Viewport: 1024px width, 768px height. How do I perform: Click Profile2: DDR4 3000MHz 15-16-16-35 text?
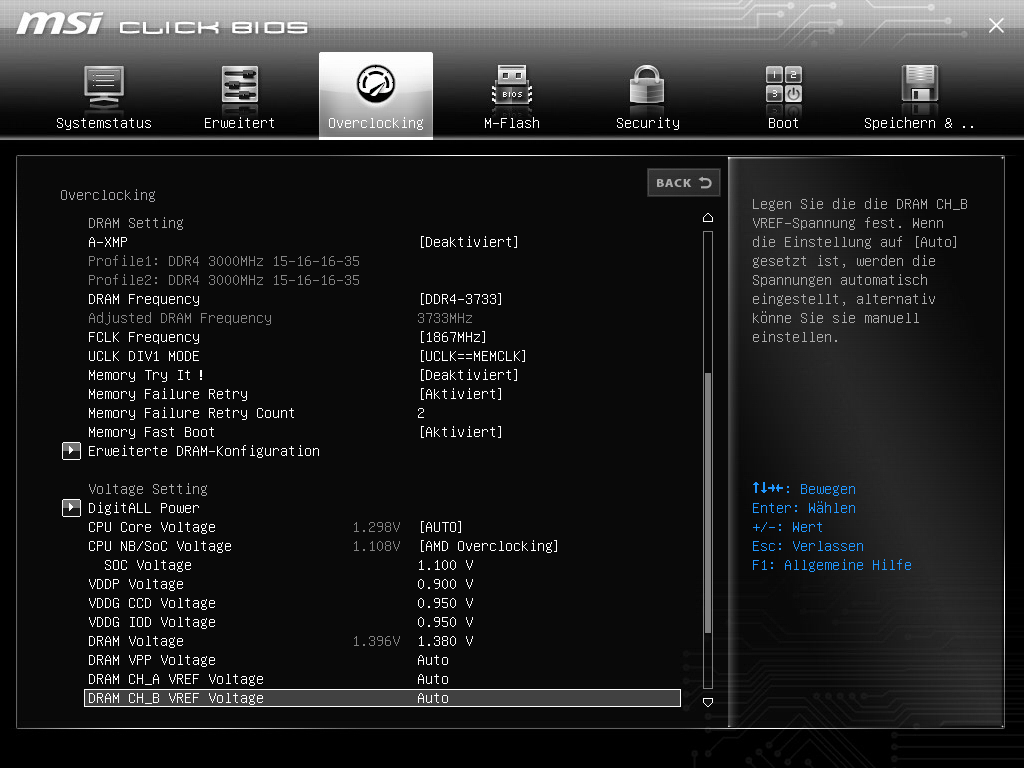224,280
